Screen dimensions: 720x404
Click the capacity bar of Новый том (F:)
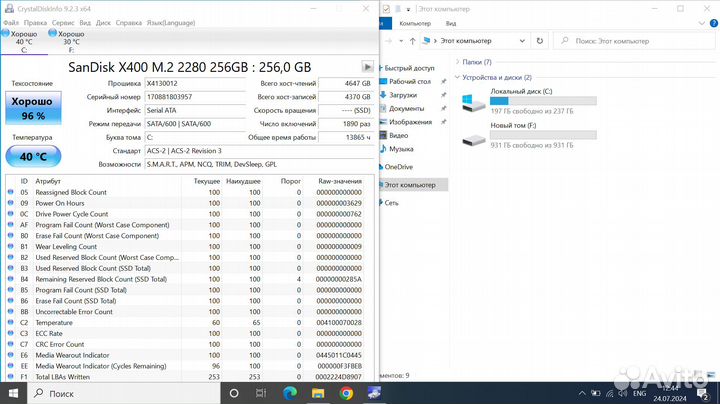(x=543, y=135)
